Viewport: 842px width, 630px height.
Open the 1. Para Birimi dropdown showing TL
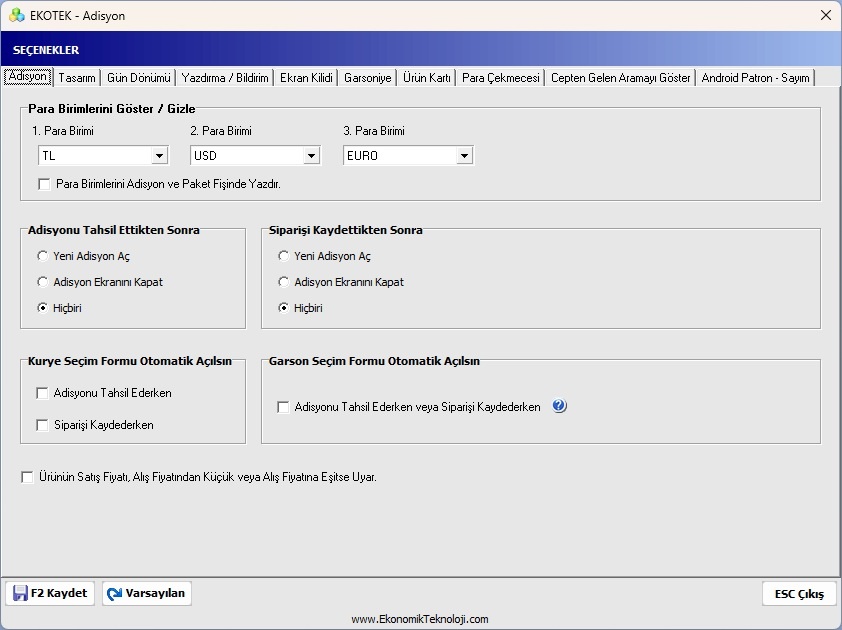103,156
